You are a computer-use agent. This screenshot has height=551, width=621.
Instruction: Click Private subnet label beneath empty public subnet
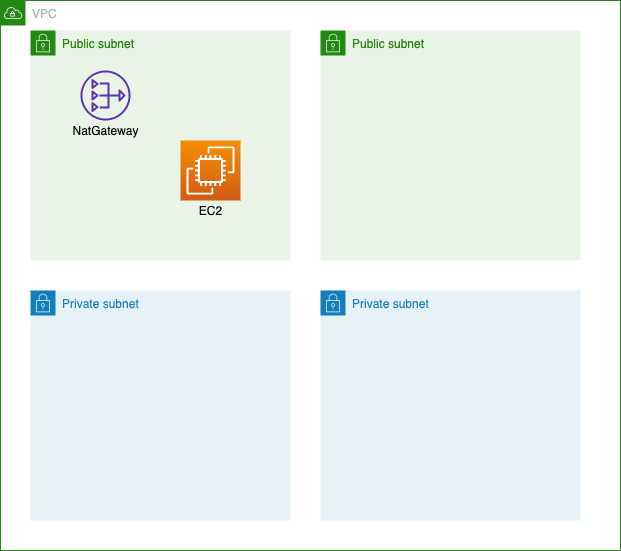pos(390,304)
